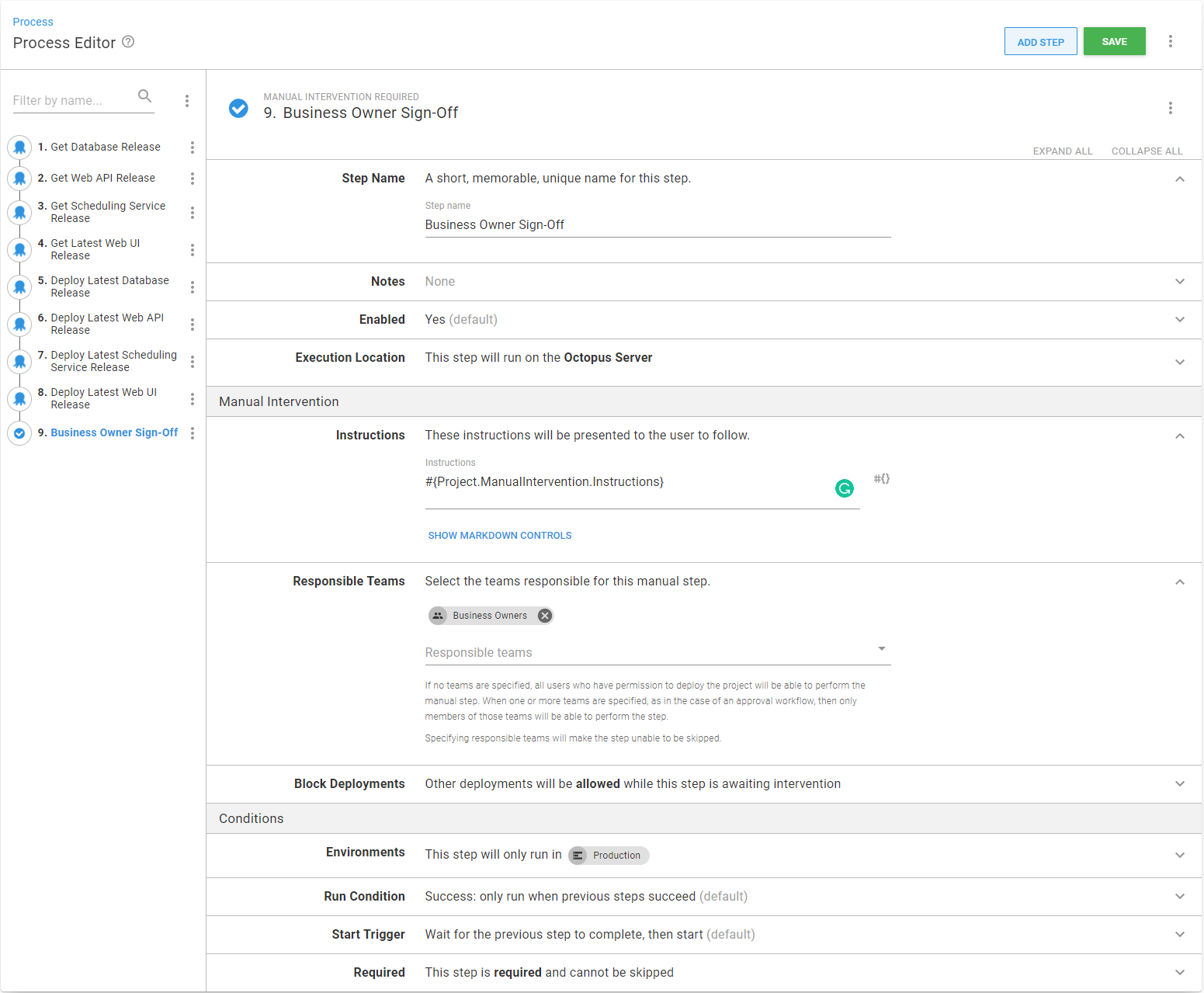Open the Responsible teams dropdown
Screen dimensions: 1204x993
[x=881, y=650]
